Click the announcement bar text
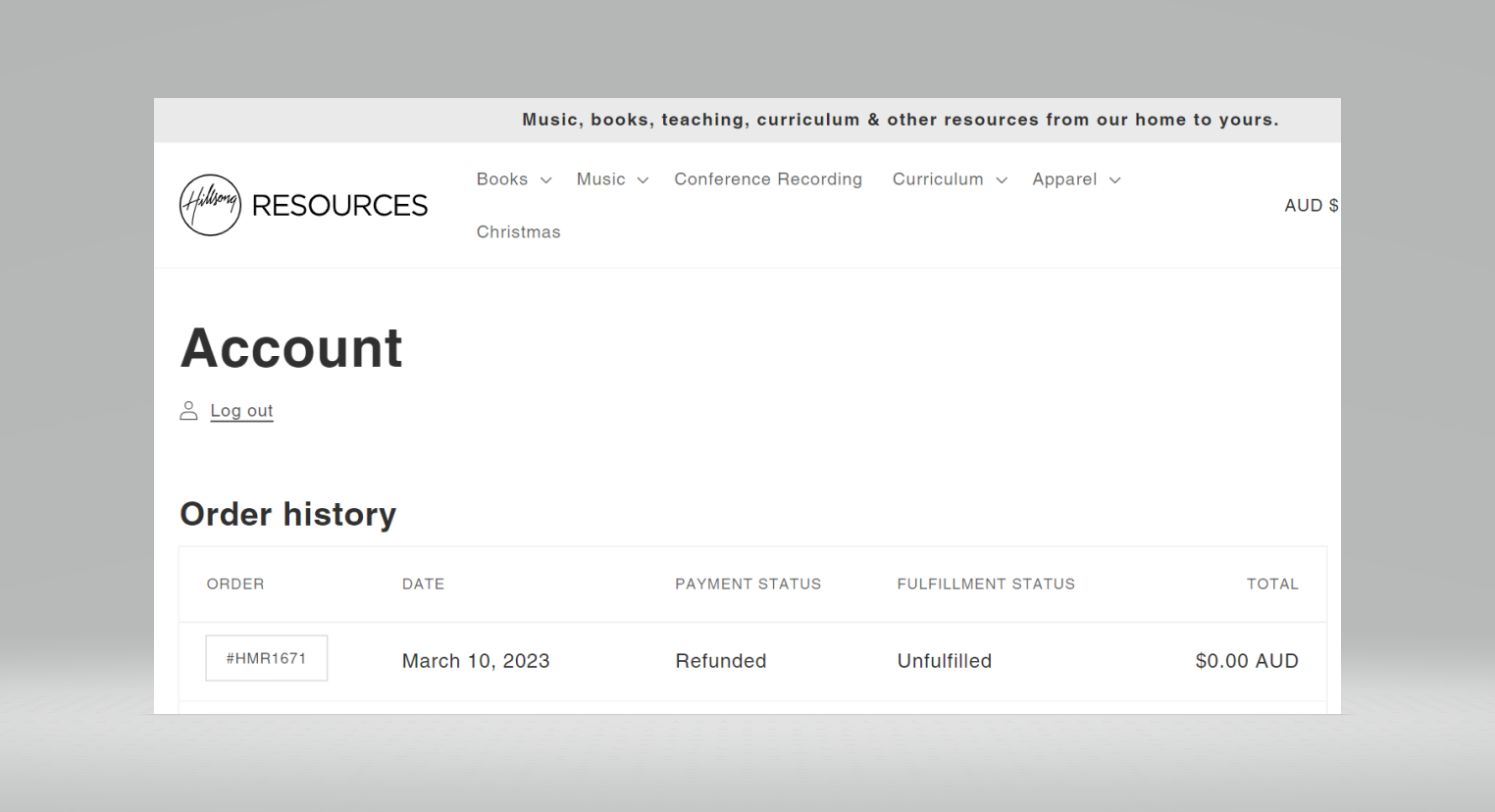1495x812 pixels. coord(900,120)
